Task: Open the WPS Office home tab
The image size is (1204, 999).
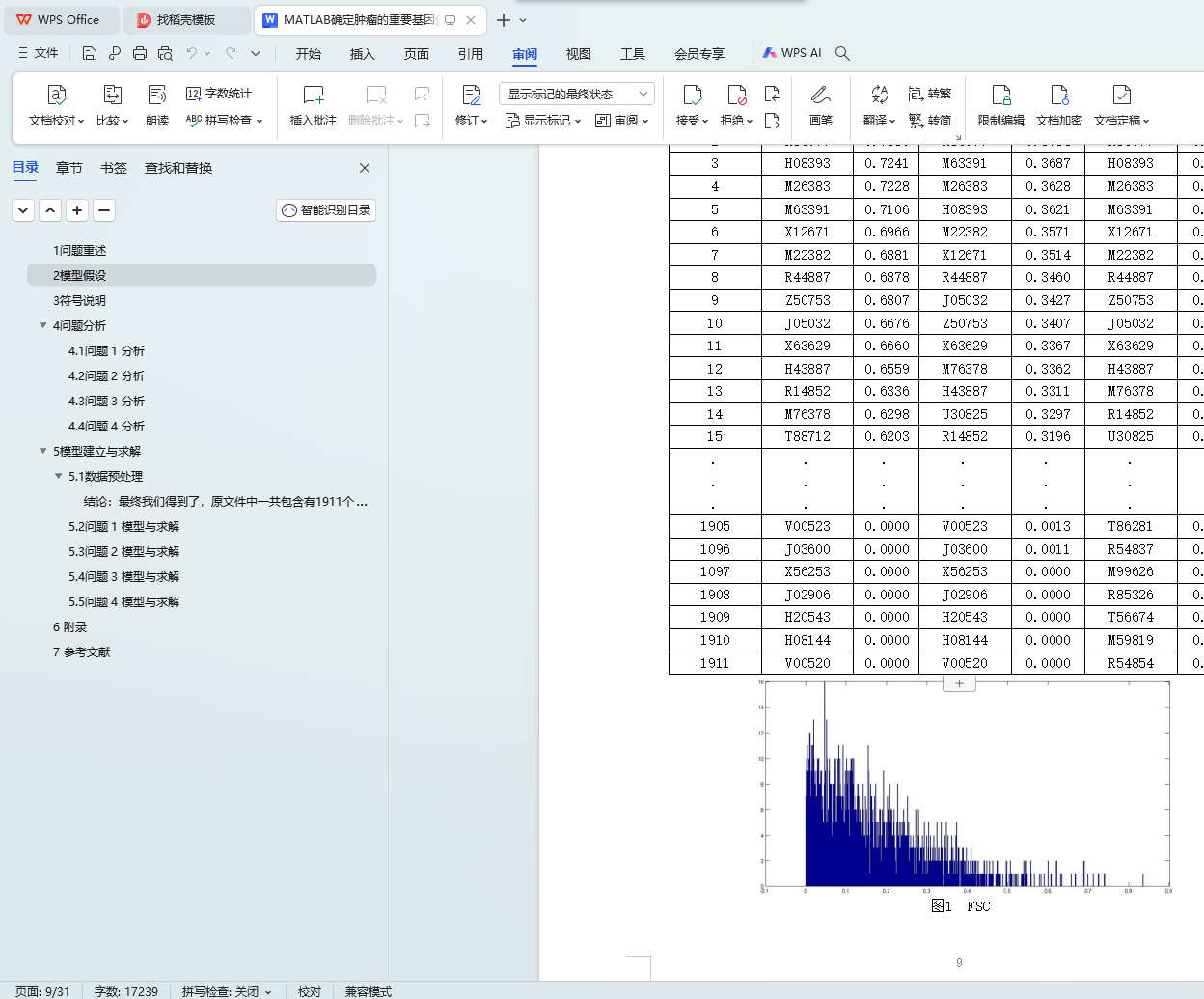Action: click(60, 19)
